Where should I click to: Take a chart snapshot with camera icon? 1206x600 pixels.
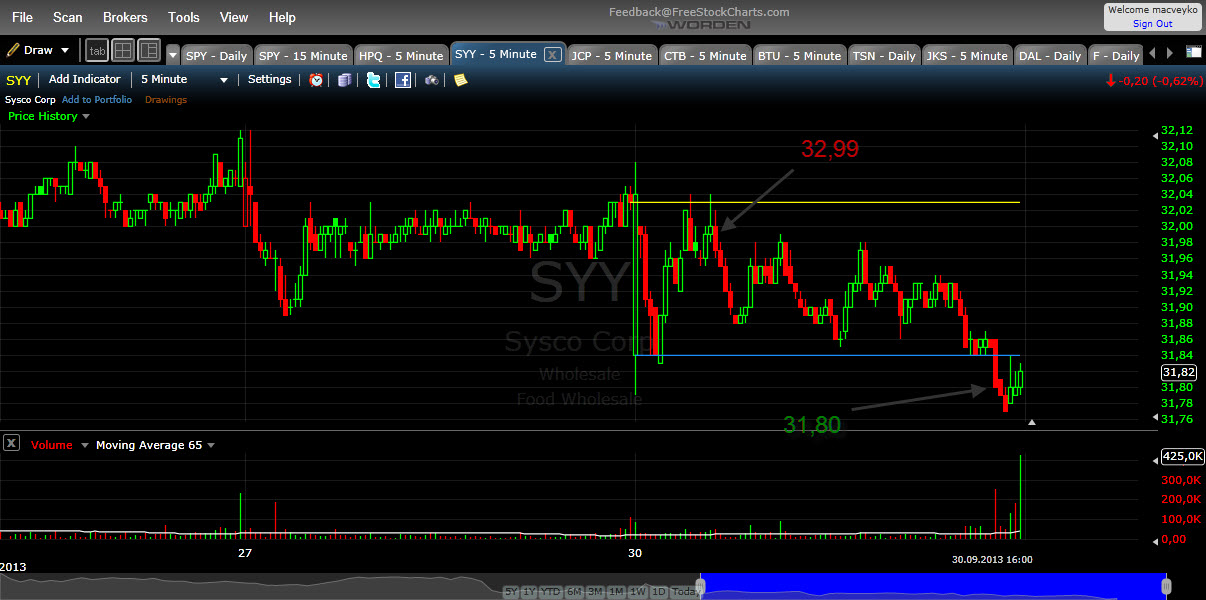432,80
